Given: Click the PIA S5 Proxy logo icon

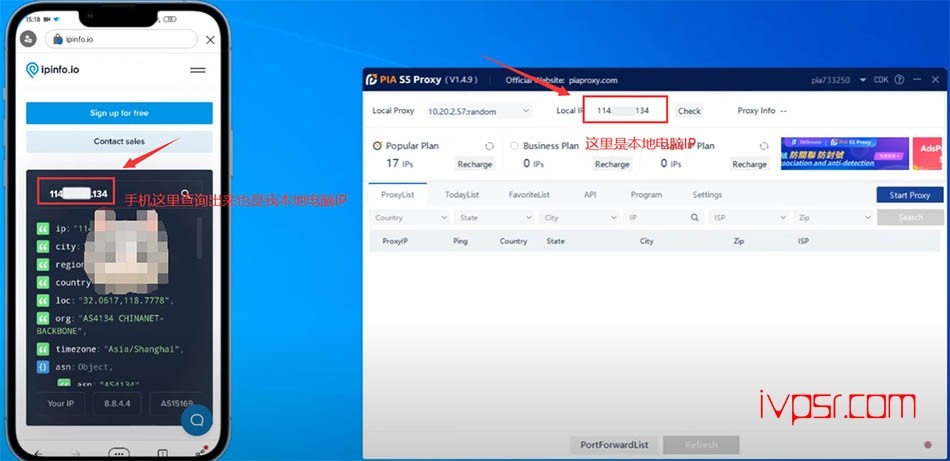Looking at the screenshot, I should coord(371,80).
